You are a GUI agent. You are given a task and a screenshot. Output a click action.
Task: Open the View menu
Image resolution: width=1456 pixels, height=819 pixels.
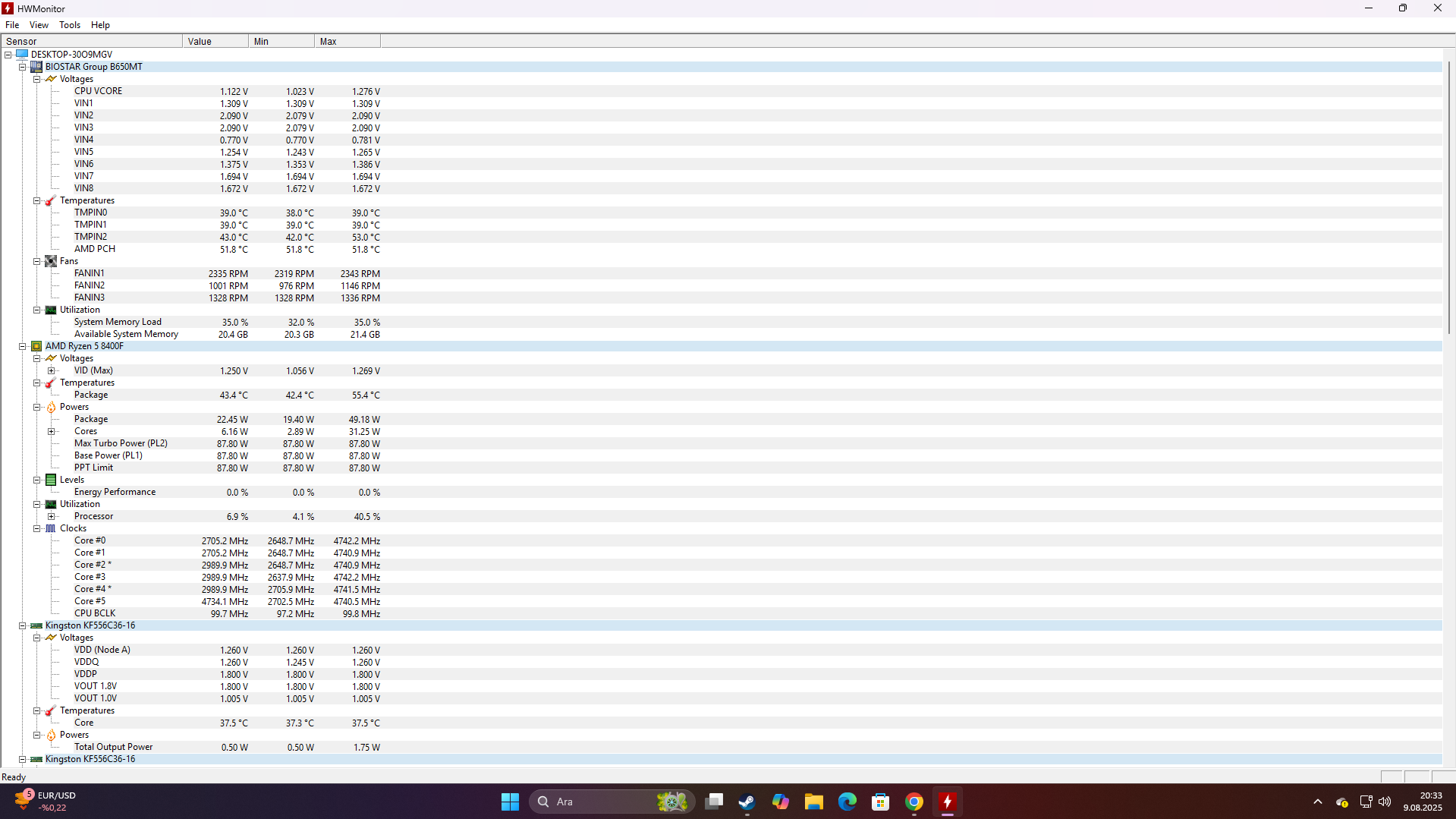point(39,25)
